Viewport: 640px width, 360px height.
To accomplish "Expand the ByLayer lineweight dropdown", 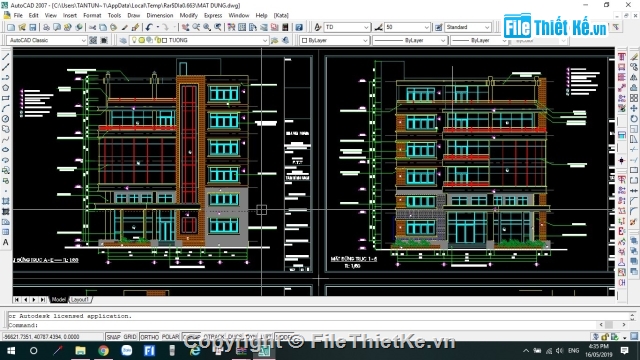I will [x=504, y=40].
